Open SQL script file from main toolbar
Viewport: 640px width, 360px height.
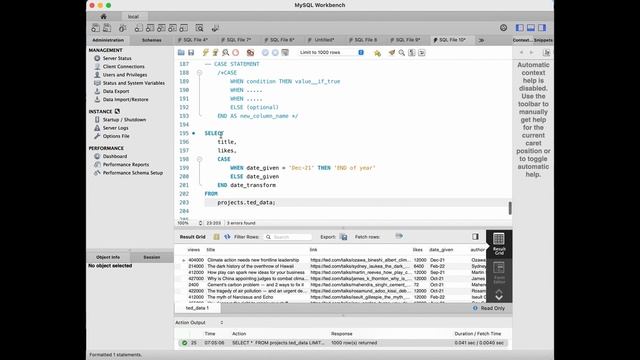point(107,28)
